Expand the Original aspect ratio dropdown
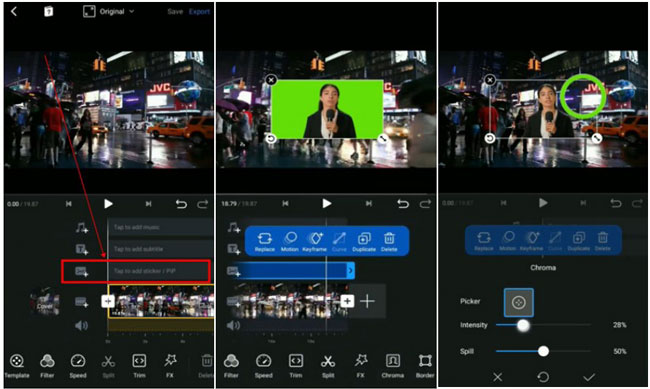 [109, 12]
